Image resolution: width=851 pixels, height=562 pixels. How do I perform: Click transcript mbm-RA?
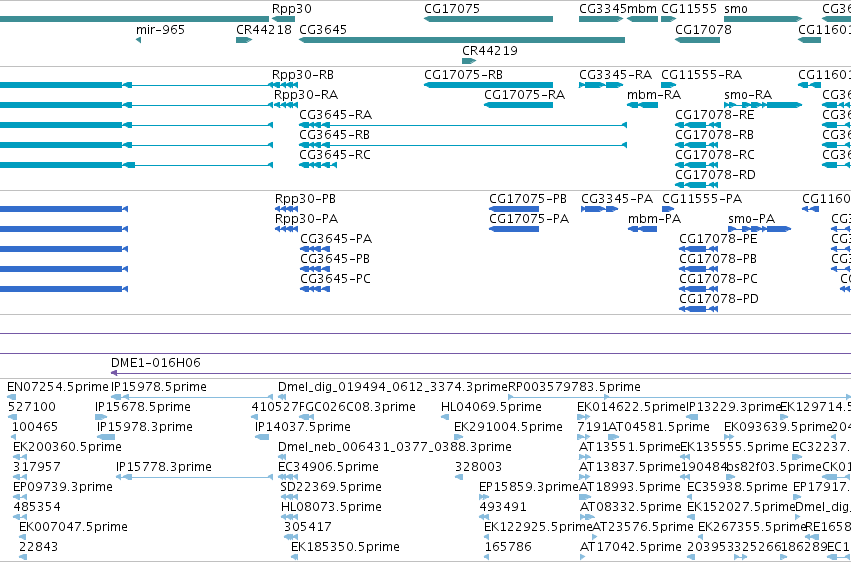point(653,95)
